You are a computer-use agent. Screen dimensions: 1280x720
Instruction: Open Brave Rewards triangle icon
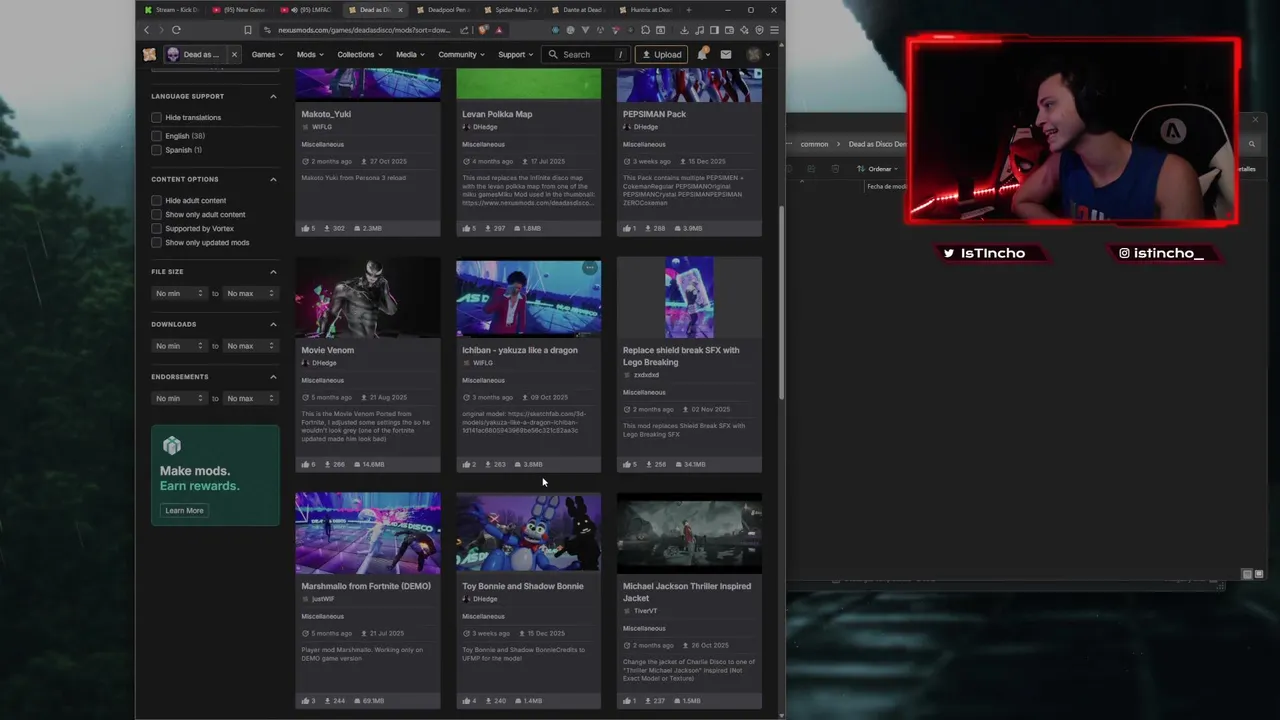(x=499, y=30)
